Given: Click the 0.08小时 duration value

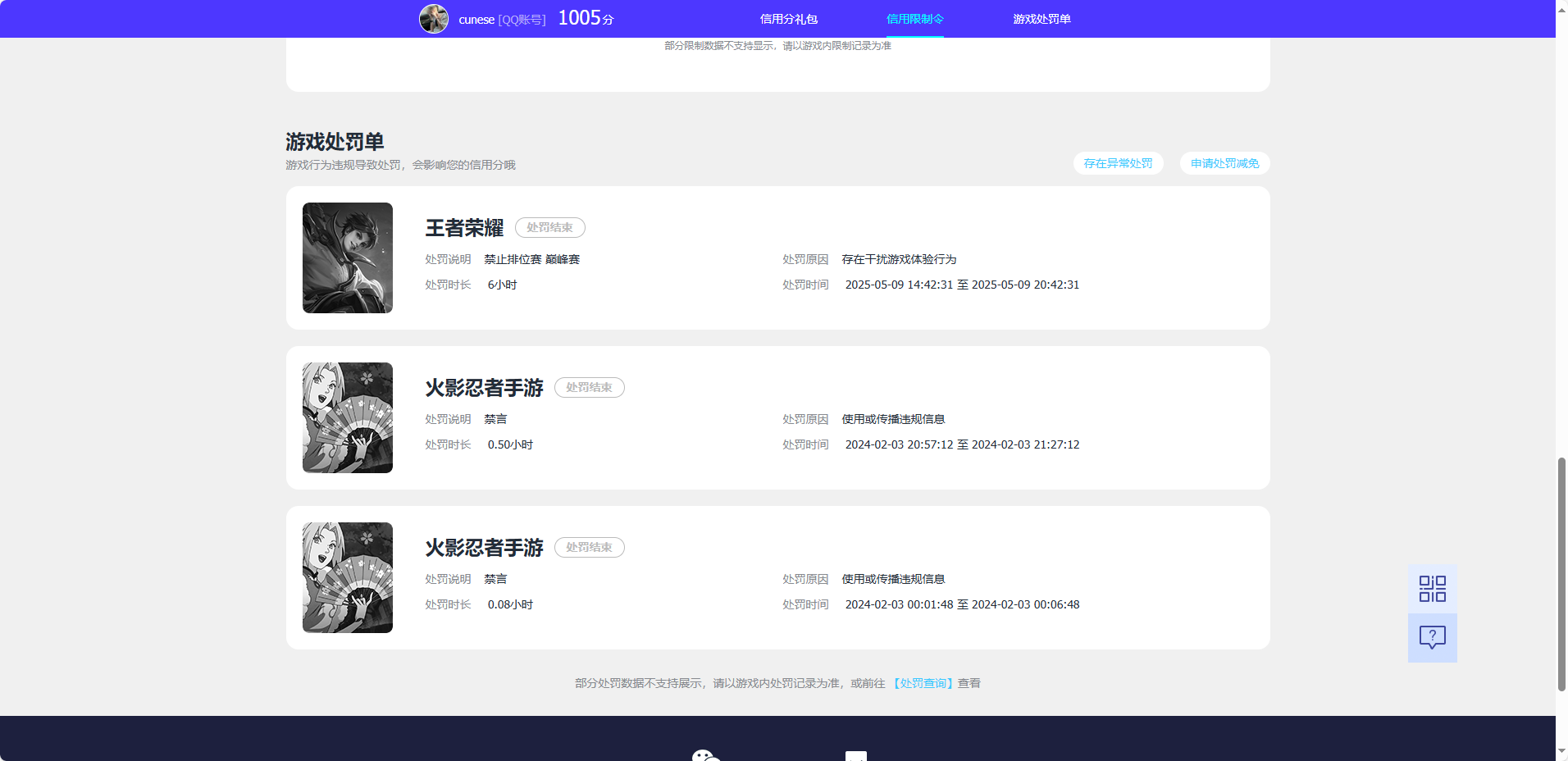Looking at the screenshot, I should tap(510, 604).
